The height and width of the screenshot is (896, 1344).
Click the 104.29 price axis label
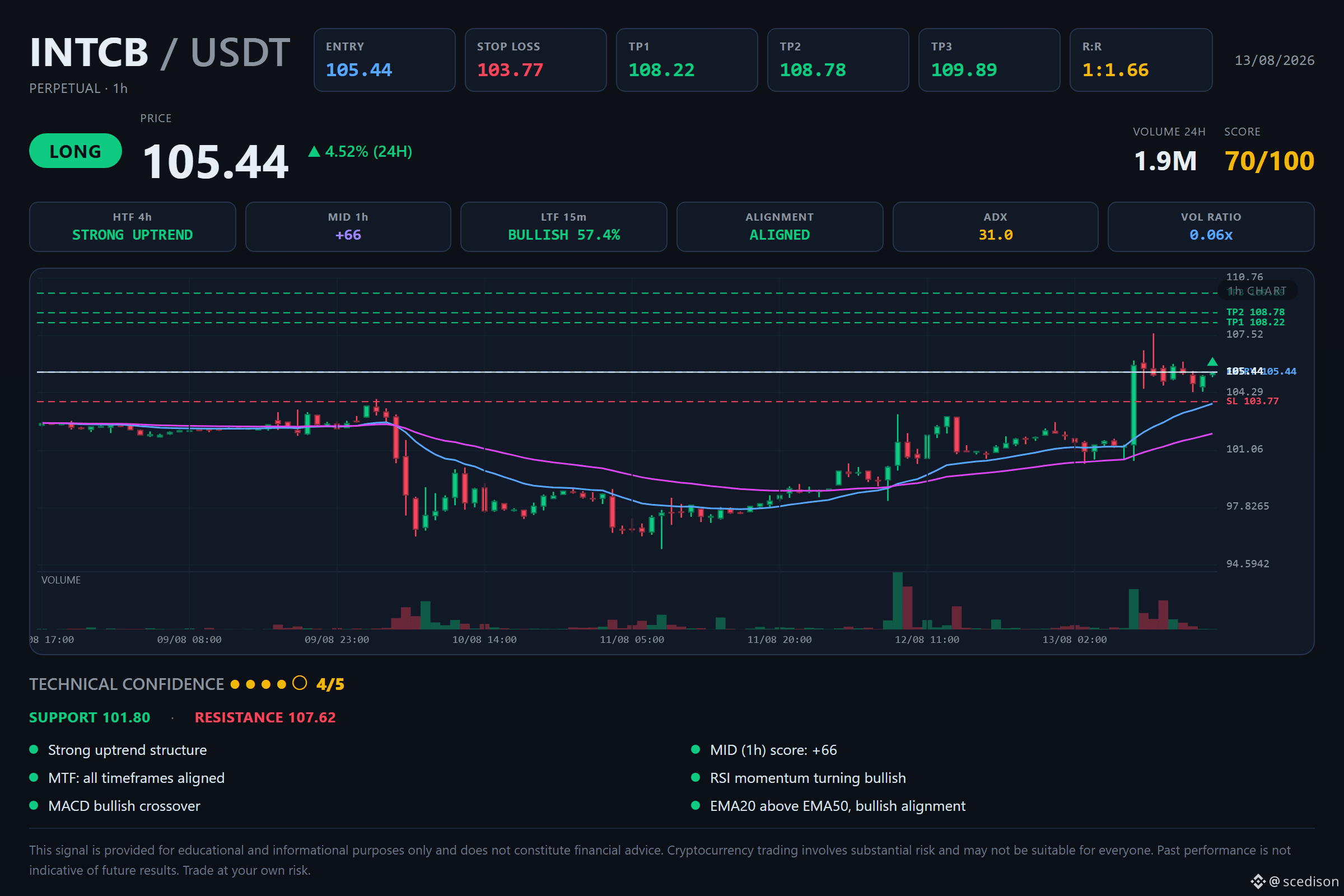[1244, 392]
